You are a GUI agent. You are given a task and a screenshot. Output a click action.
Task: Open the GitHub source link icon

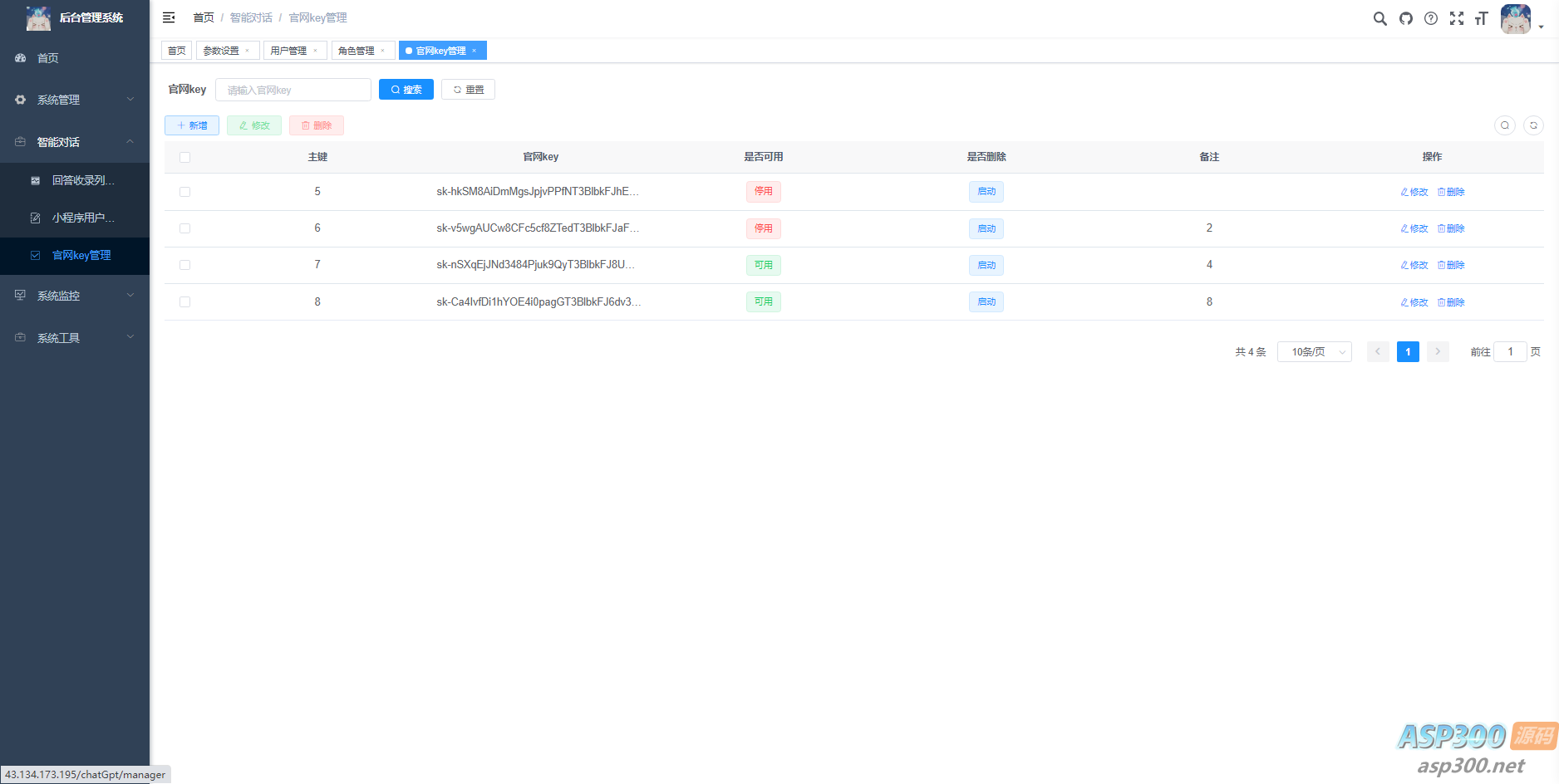click(1406, 18)
